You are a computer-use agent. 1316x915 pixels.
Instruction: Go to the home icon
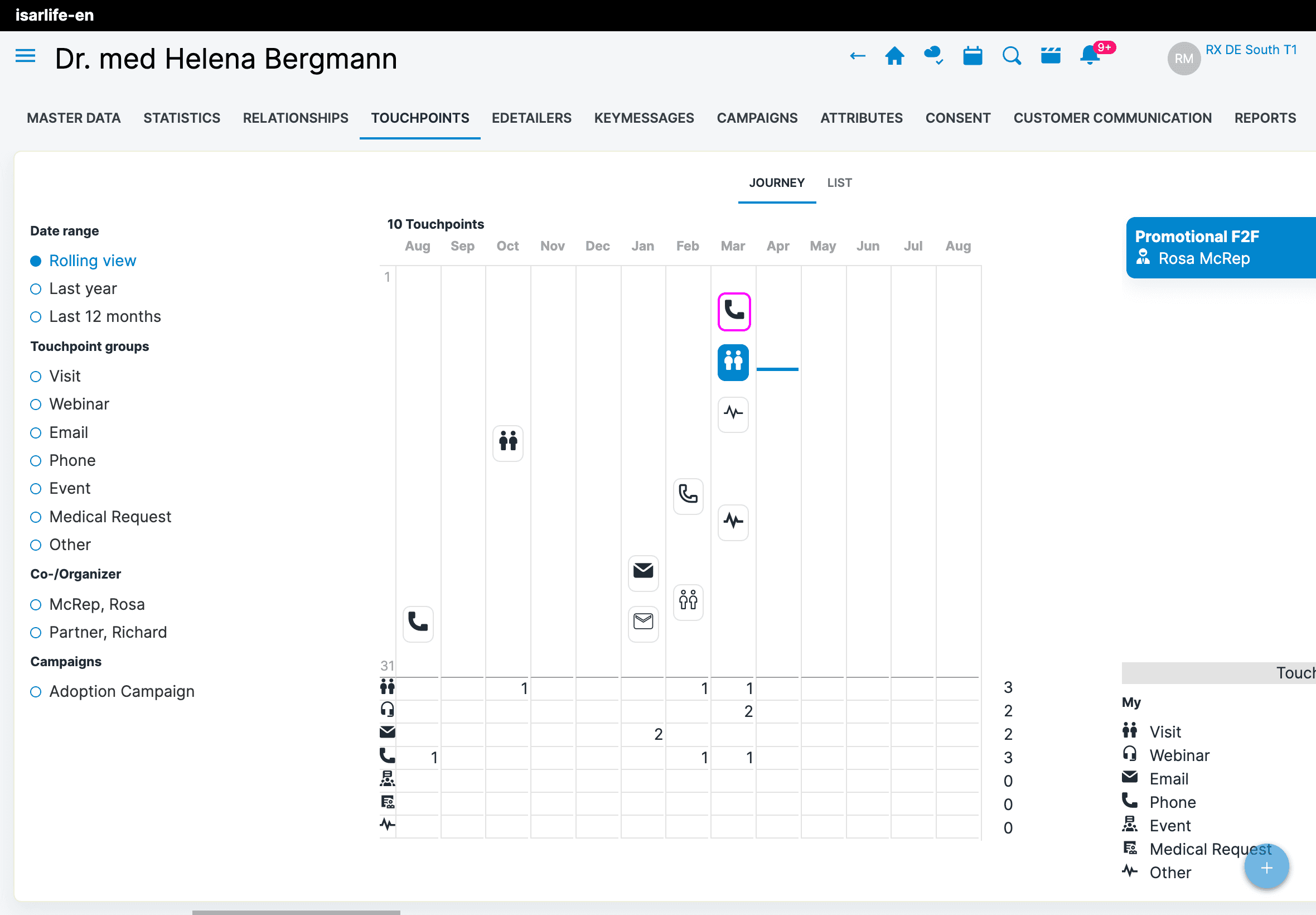click(894, 56)
